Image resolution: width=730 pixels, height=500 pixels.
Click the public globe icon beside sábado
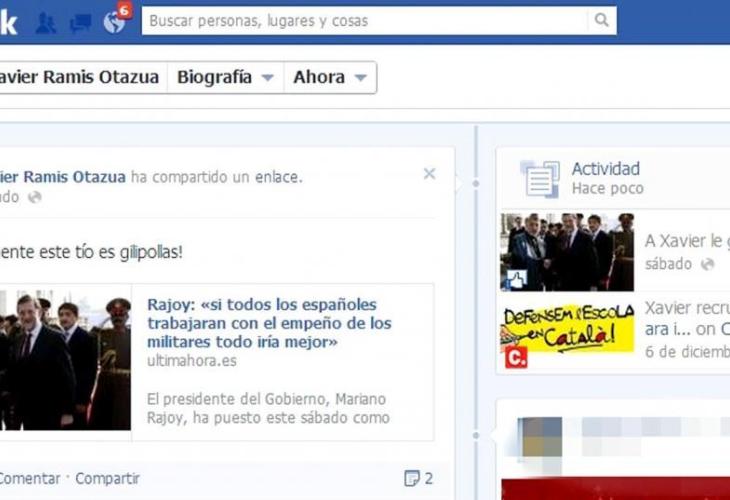coord(708,264)
